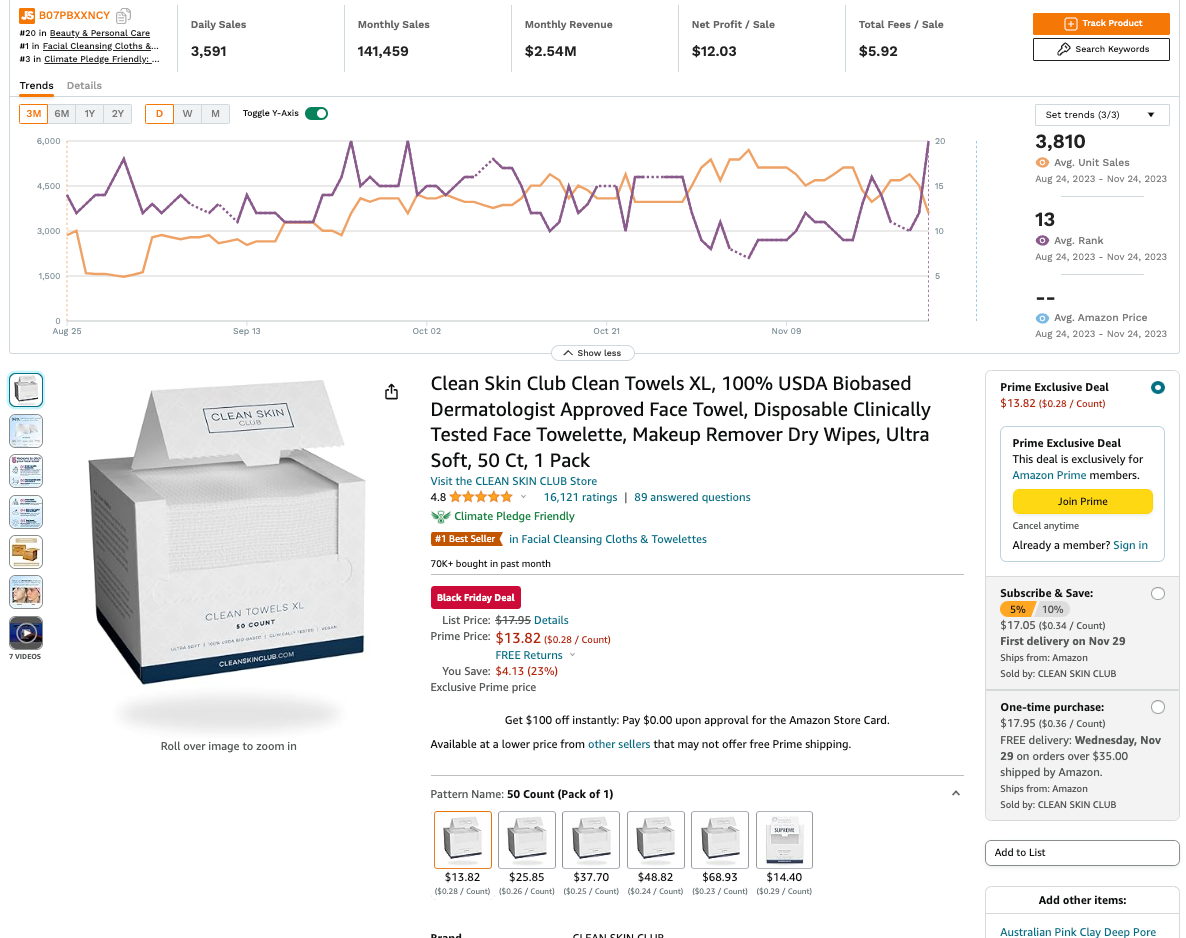Click the Jungle Scout JS logo icon

(x=27, y=15)
